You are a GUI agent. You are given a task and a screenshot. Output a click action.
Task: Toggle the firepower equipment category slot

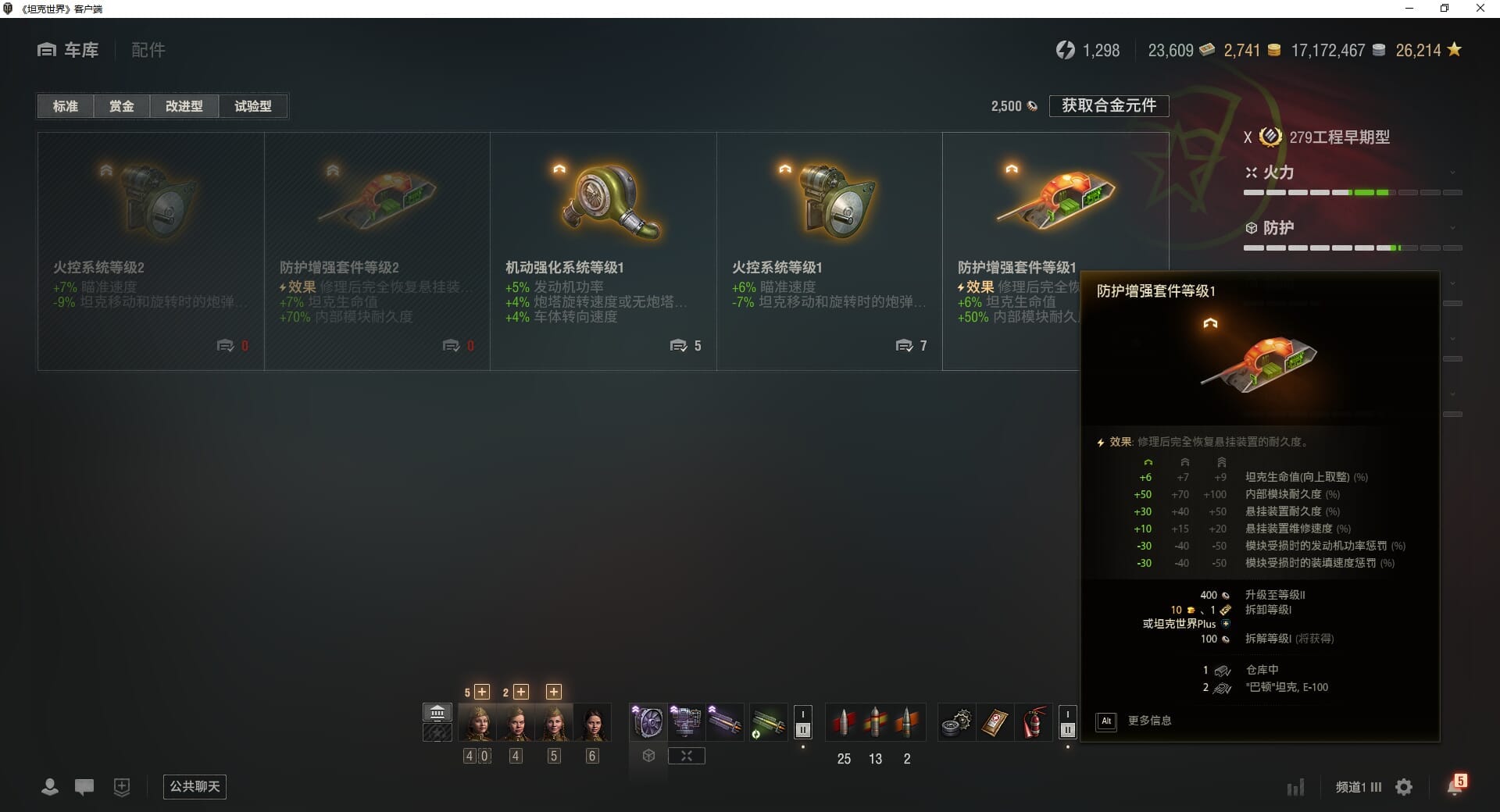(x=686, y=756)
